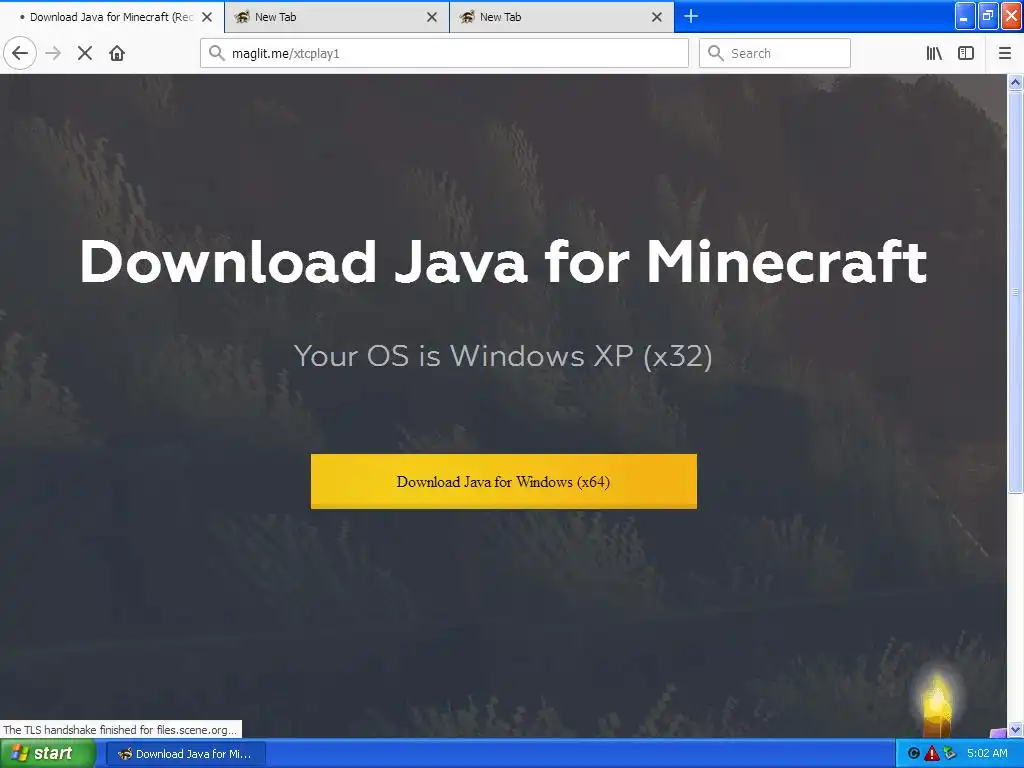This screenshot has height=768, width=1024.
Task: Click the 5:02 AM system clock
Action: (x=987, y=753)
